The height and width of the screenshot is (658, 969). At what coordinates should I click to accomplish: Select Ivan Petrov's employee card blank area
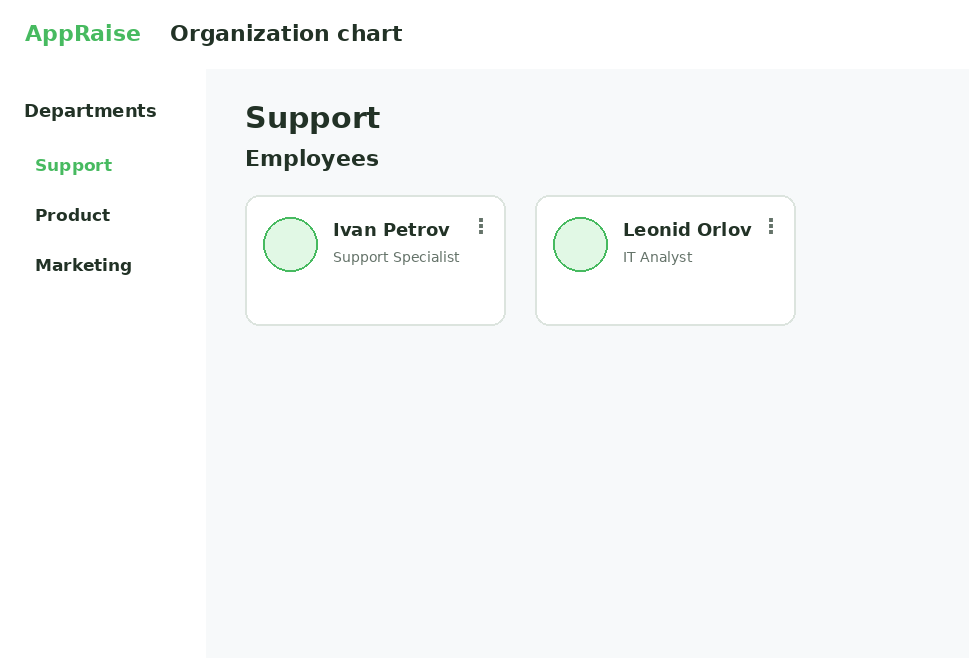point(375,298)
